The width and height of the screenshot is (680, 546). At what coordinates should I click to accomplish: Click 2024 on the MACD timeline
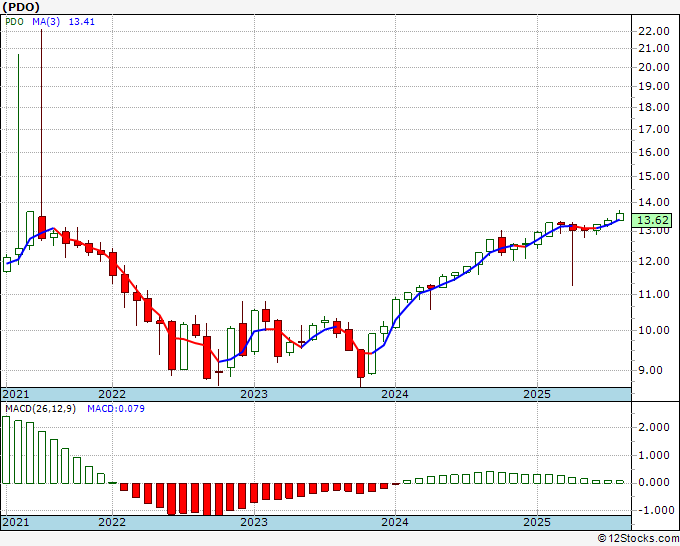(395, 522)
